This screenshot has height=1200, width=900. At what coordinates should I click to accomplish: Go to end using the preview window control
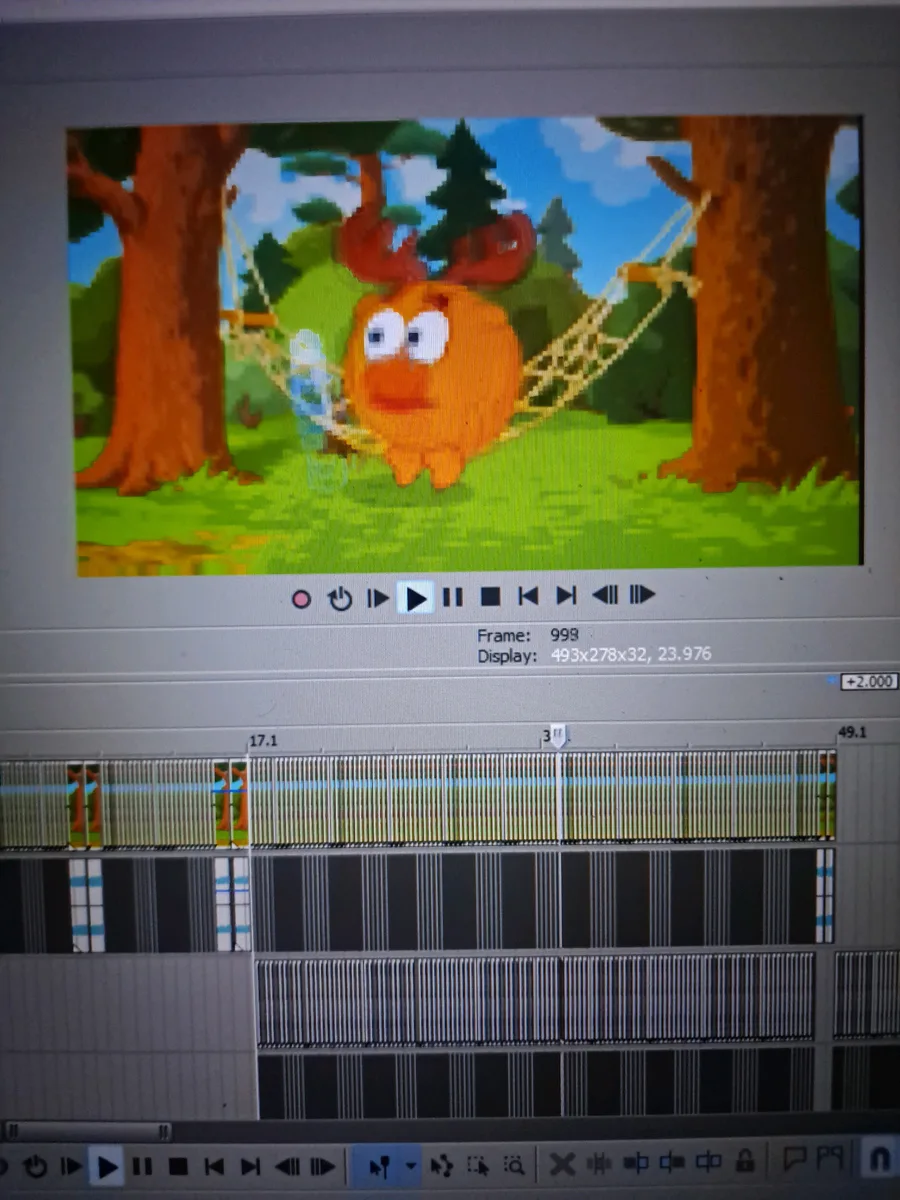click(566, 596)
